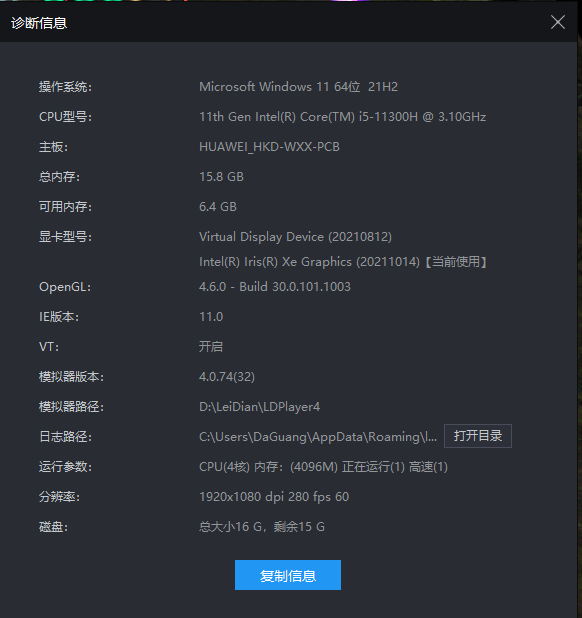Screen dimensions: 582x618
Task: Click the IE版本 value 11.0
Action: click(211, 316)
